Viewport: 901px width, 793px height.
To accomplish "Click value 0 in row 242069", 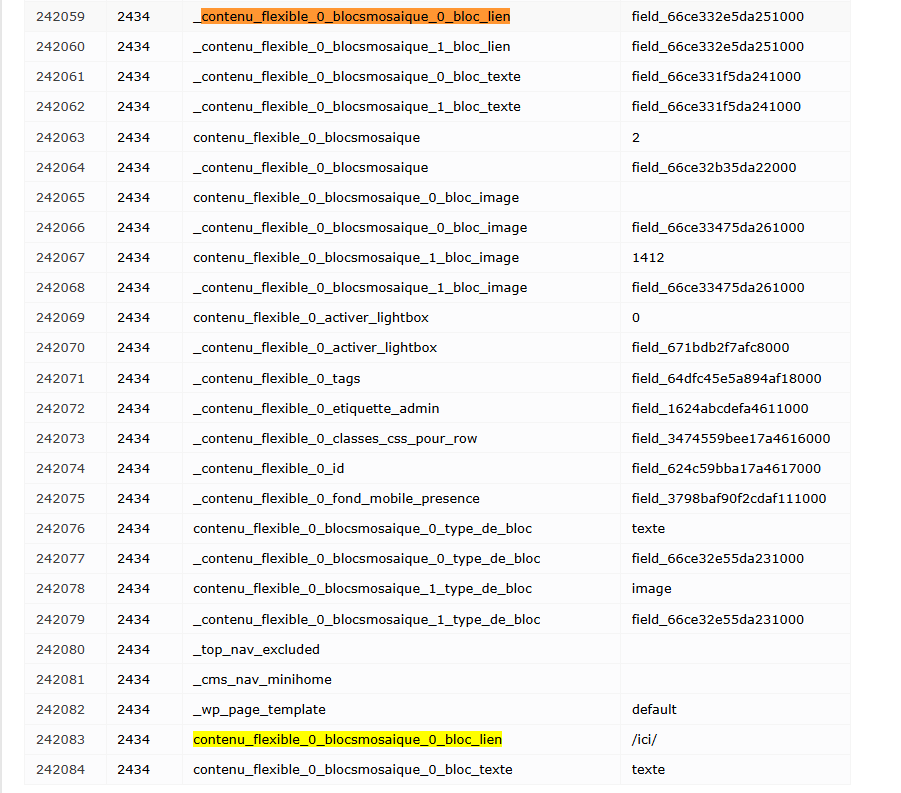I will pyautogui.click(x=636, y=317).
